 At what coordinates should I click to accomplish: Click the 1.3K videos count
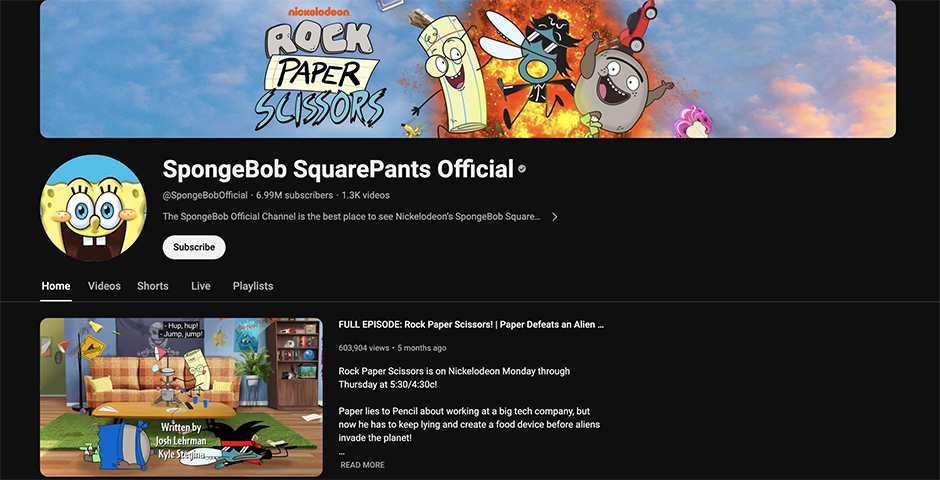tap(365, 195)
